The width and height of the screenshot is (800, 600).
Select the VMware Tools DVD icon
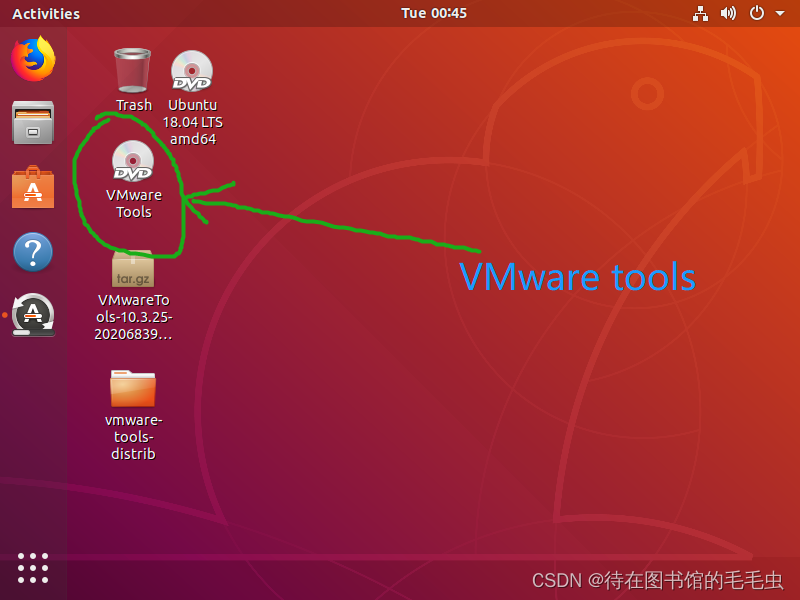coord(133,161)
